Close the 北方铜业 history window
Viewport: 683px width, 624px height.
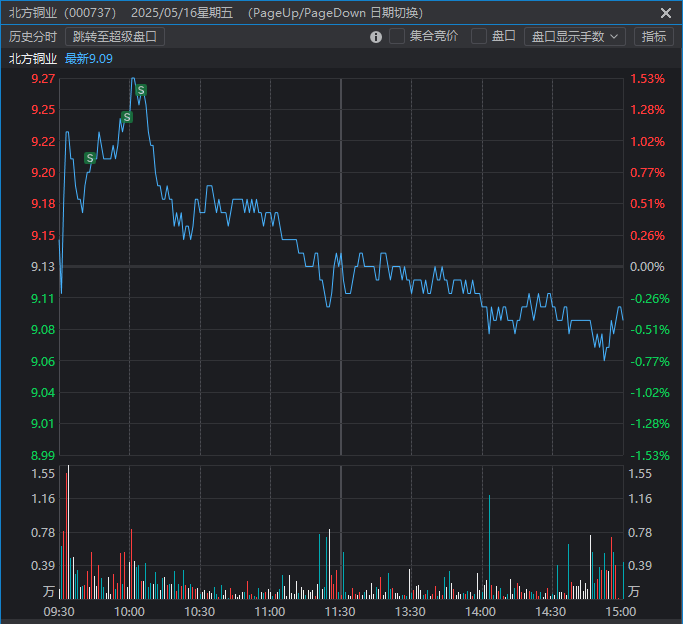click(x=666, y=12)
